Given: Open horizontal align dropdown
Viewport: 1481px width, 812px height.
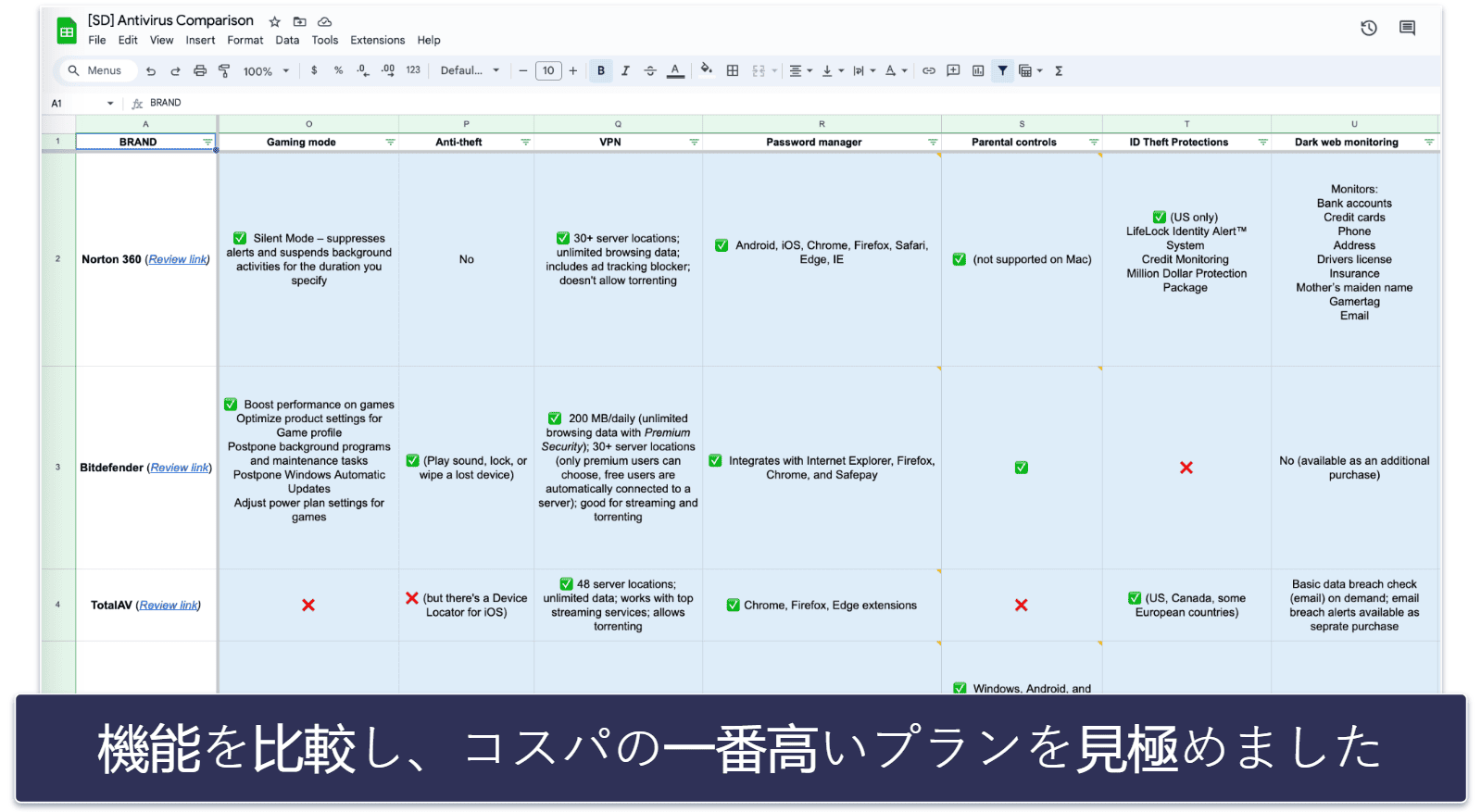Looking at the screenshot, I should tap(800, 70).
